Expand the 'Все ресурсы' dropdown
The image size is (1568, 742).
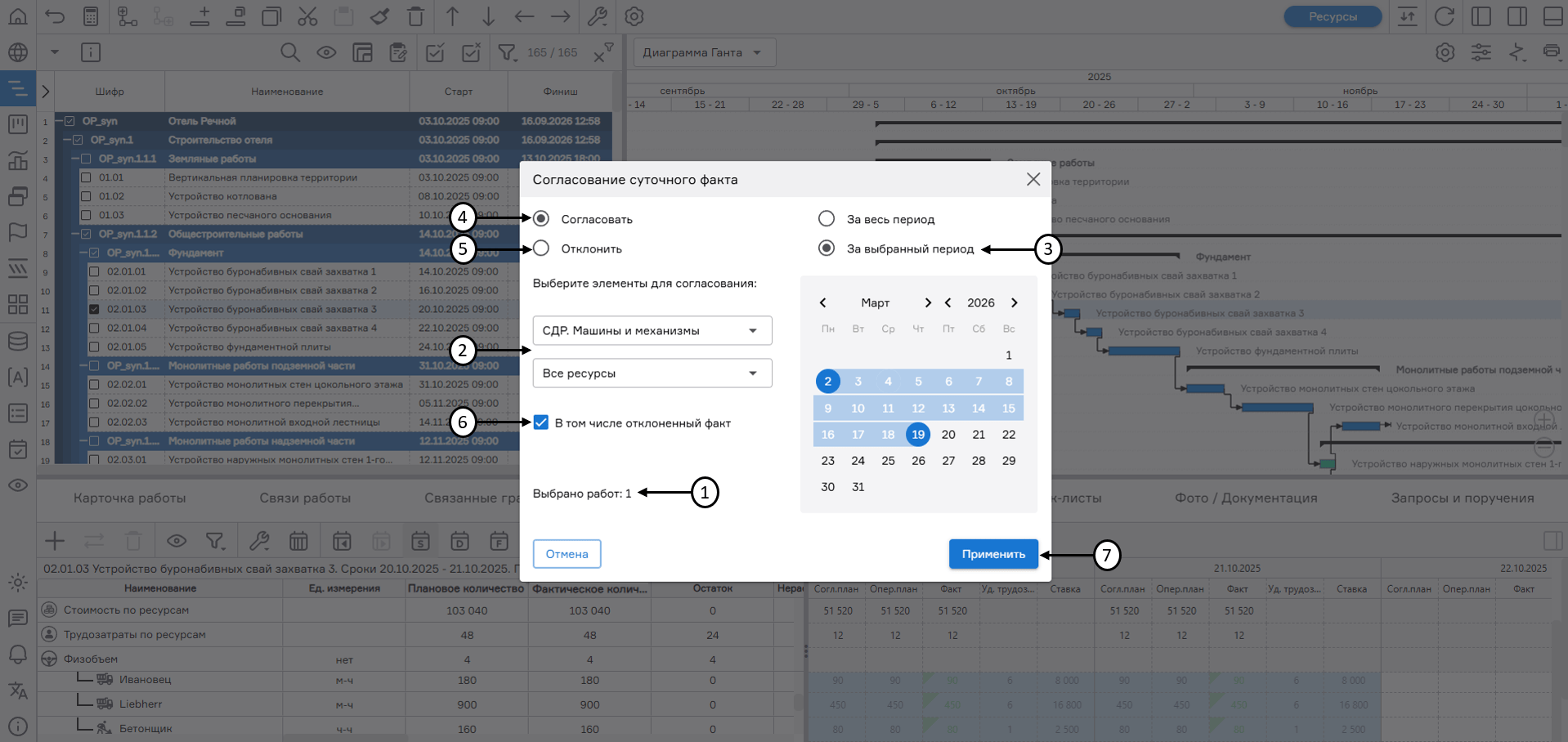(x=652, y=373)
